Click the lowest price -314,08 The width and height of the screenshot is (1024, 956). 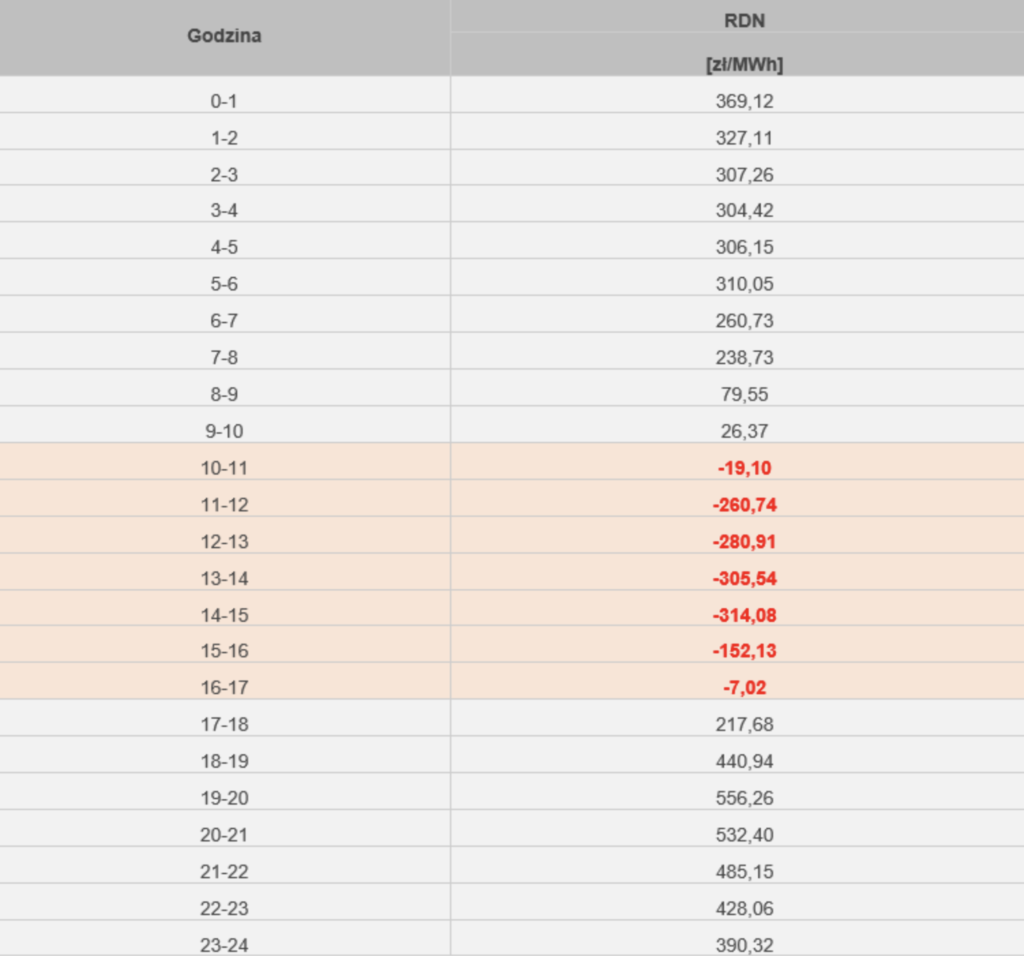pyautogui.click(x=744, y=615)
